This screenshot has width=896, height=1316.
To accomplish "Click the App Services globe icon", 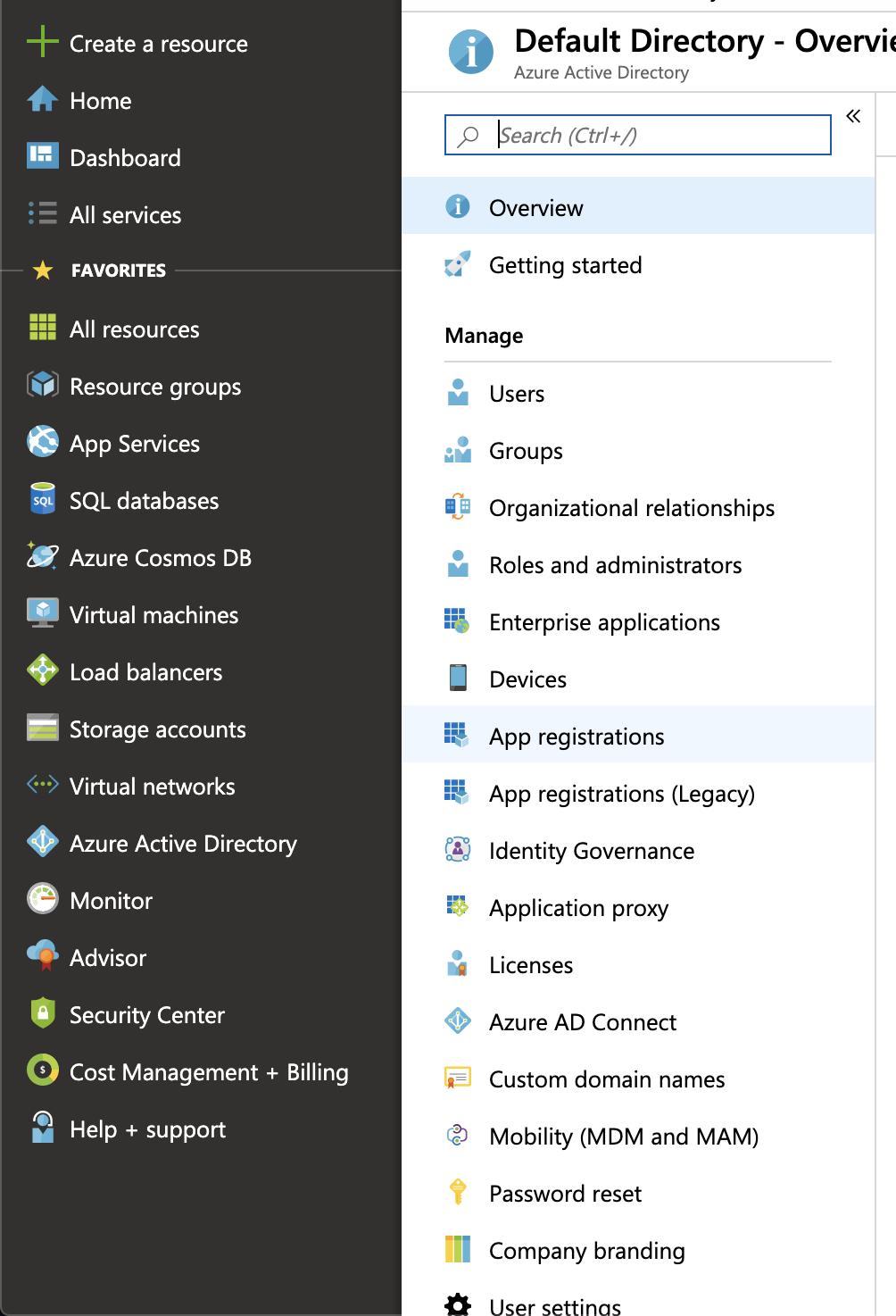I will click(x=42, y=442).
